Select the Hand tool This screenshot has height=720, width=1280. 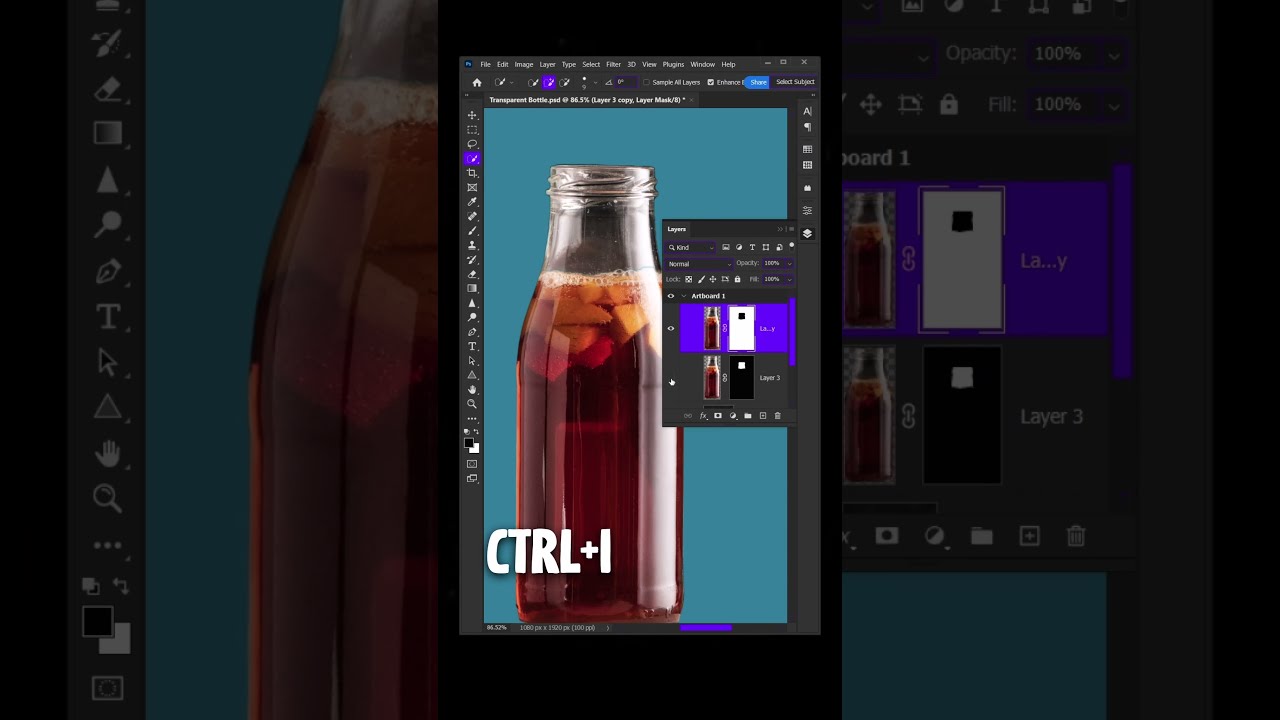coord(472,390)
